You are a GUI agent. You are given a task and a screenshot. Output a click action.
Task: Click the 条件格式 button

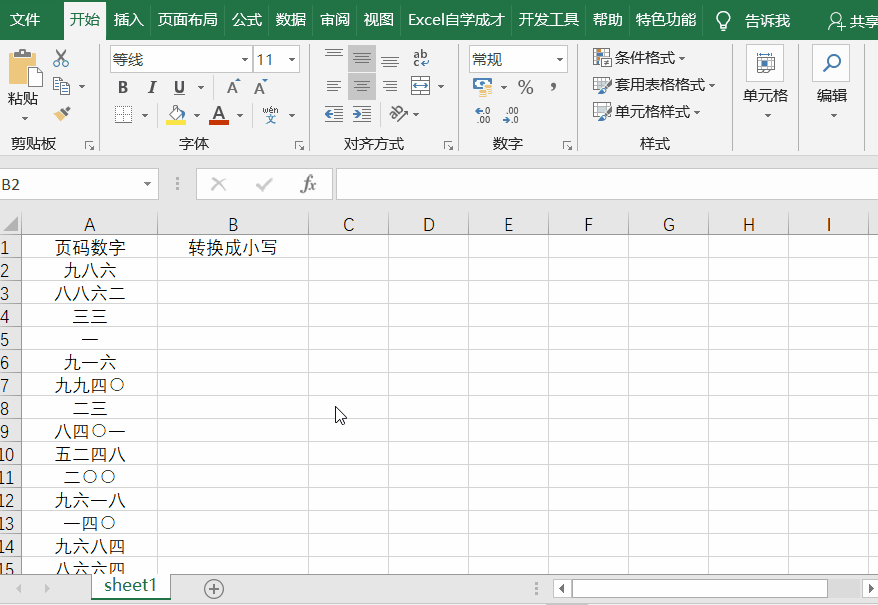coord(640,57)
